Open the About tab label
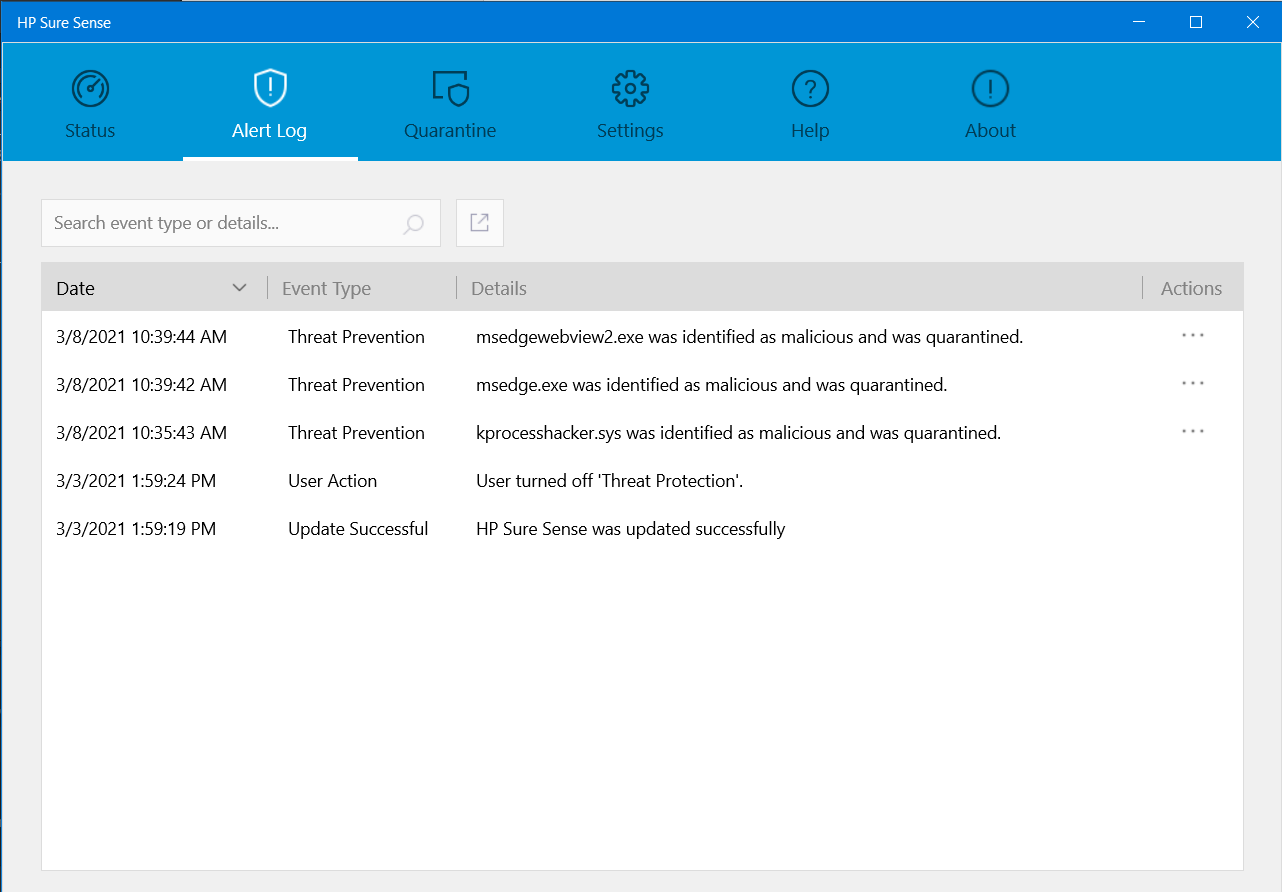The height and width of the screenshot is (892, 1282). (990, 131)
